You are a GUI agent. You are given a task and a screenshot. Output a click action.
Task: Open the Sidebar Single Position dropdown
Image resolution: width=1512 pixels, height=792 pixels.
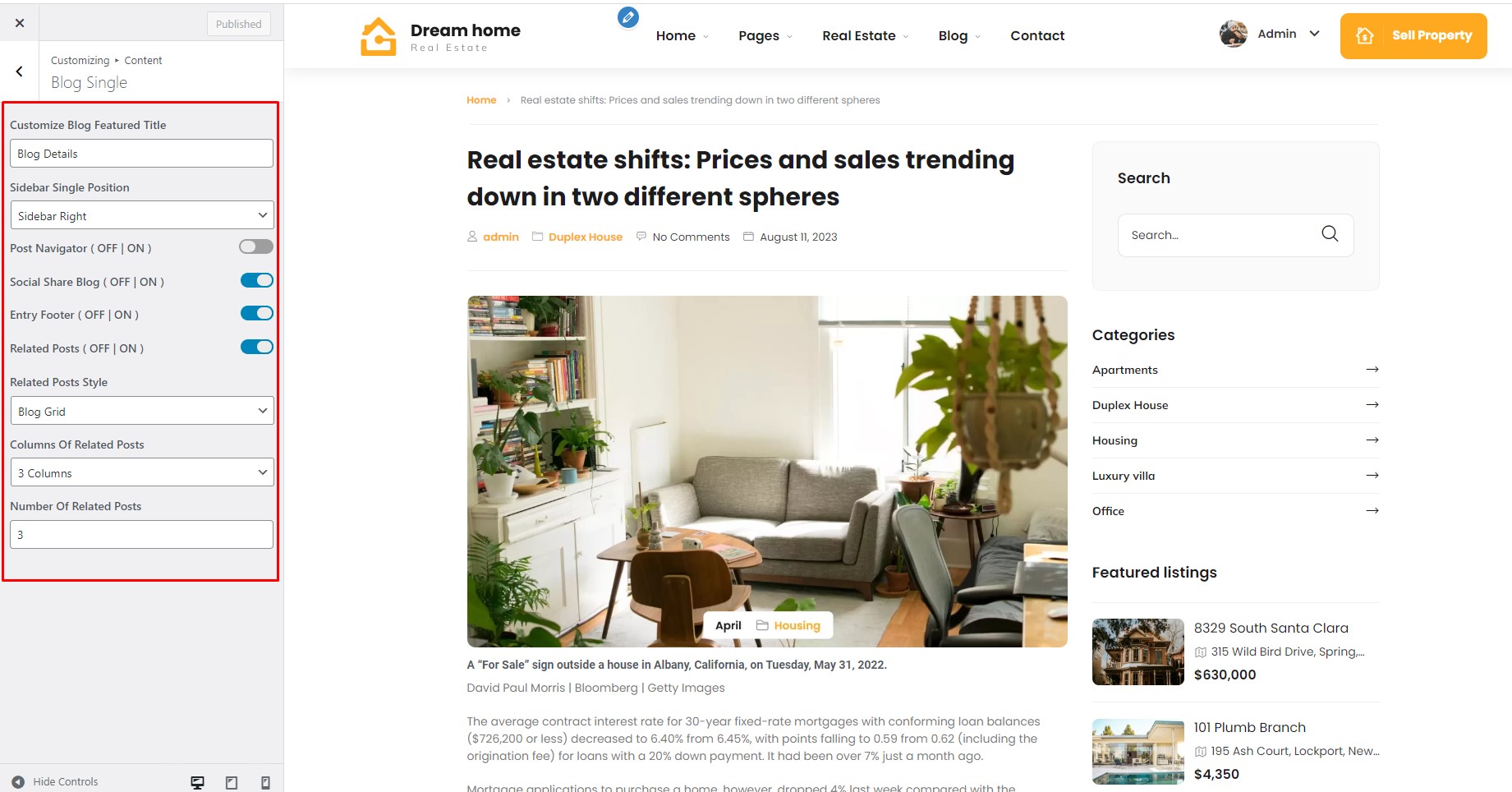(x=142, y=215)
